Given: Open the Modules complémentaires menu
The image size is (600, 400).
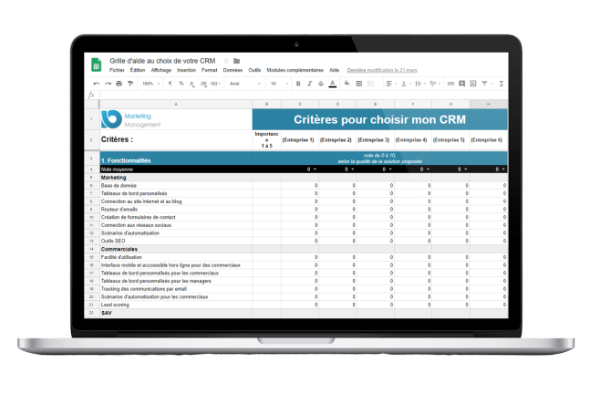Looking at the screenshot, I should (295, 70).
